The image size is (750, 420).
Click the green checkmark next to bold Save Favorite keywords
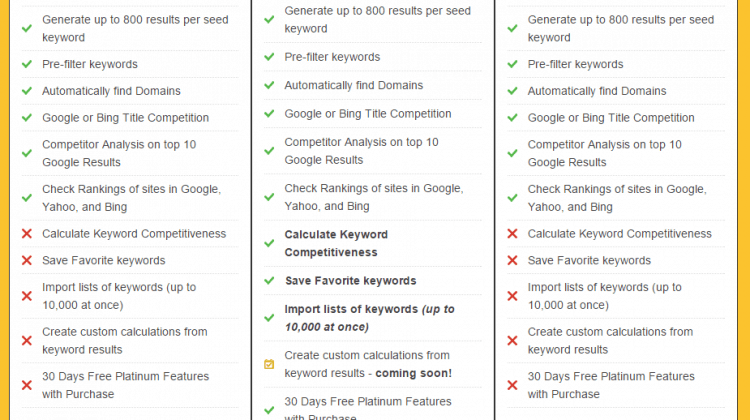pos(269,280)
